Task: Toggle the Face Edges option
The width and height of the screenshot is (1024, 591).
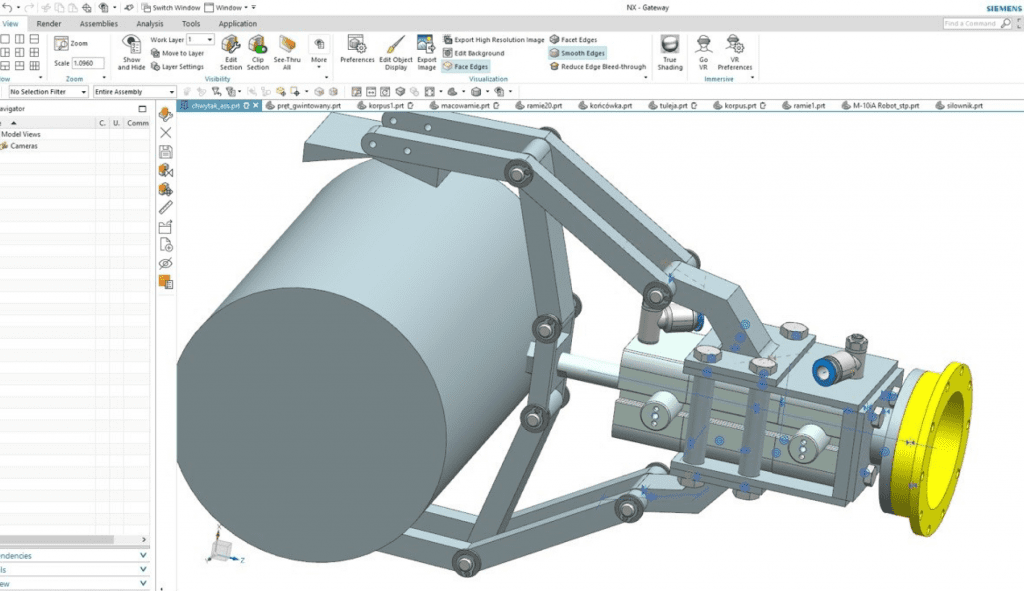Action: click(x=465, y=67)
